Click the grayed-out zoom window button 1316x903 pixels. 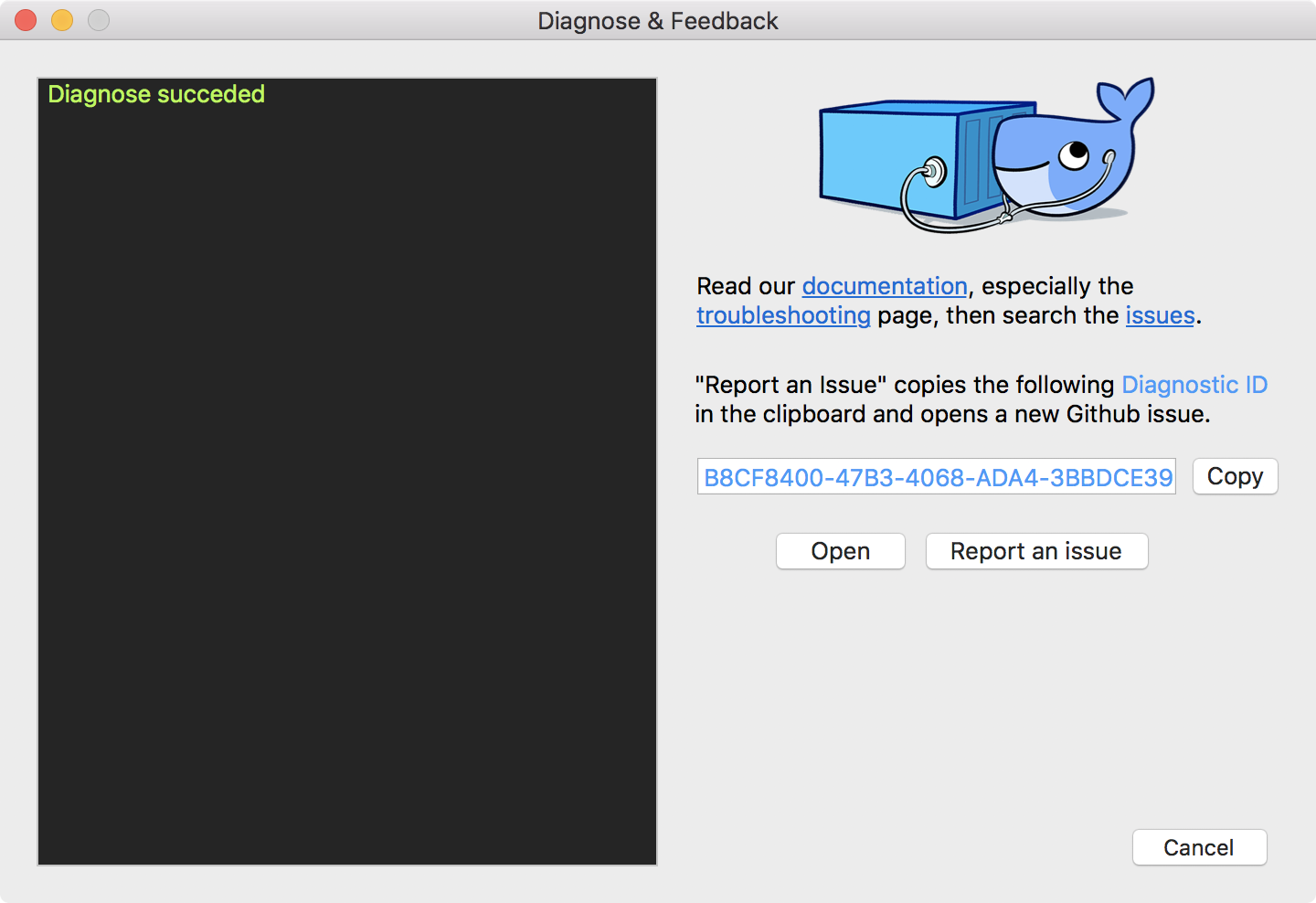click(x=99, y=20)
